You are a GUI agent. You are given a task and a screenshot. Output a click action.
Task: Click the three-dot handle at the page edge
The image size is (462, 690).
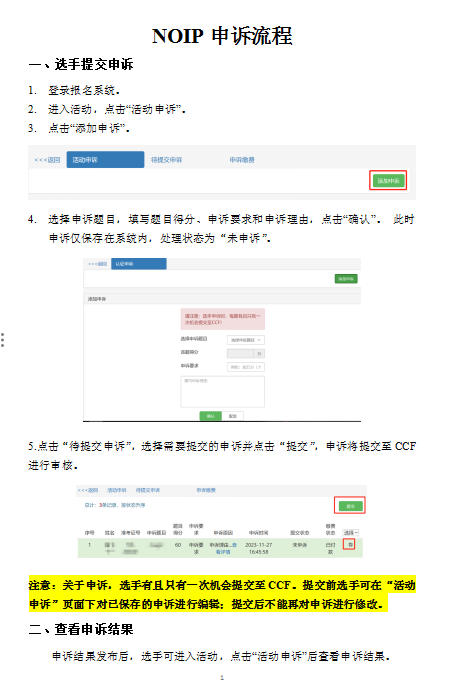coord(3,340)
